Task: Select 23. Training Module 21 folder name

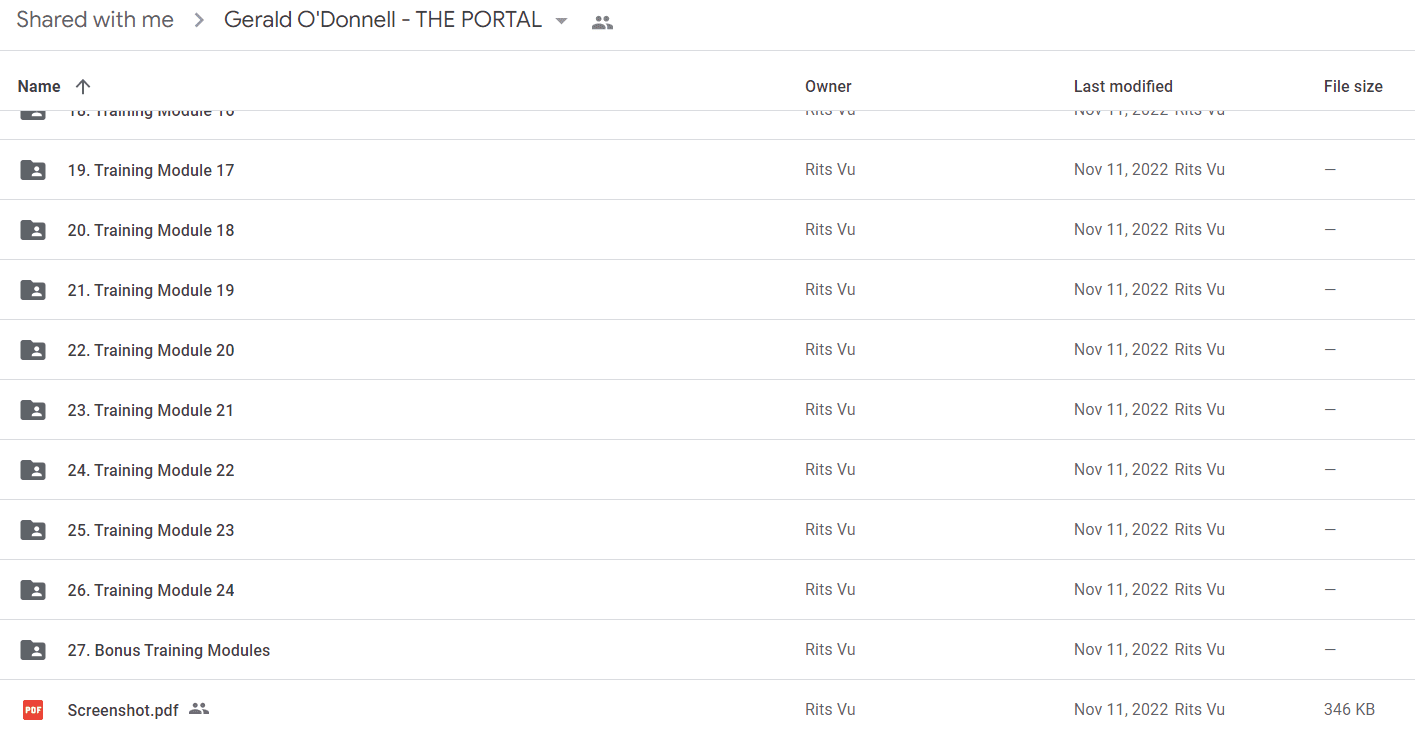Action: coord(151,410)
